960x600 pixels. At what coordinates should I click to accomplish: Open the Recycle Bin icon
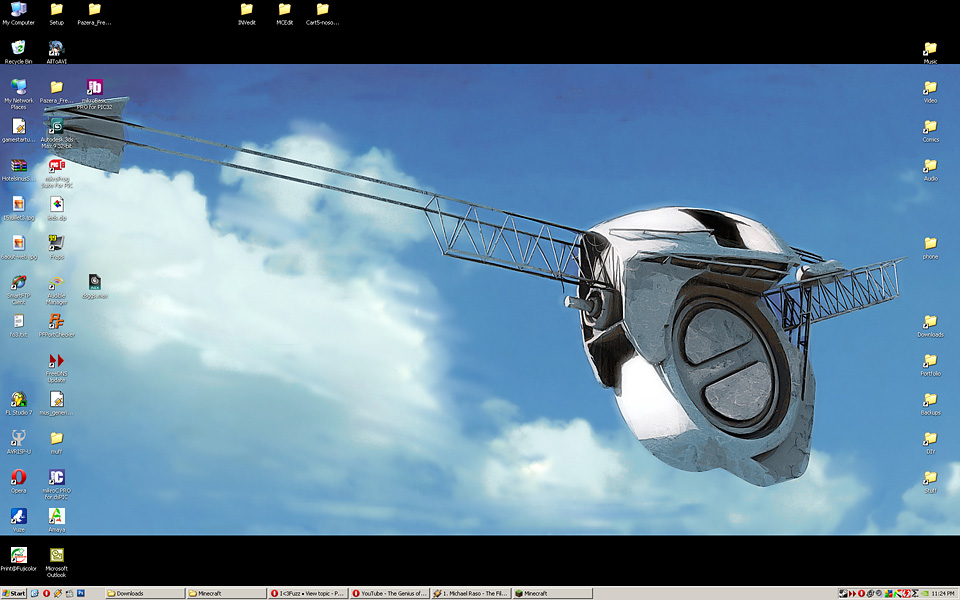(x=18, y=47)
